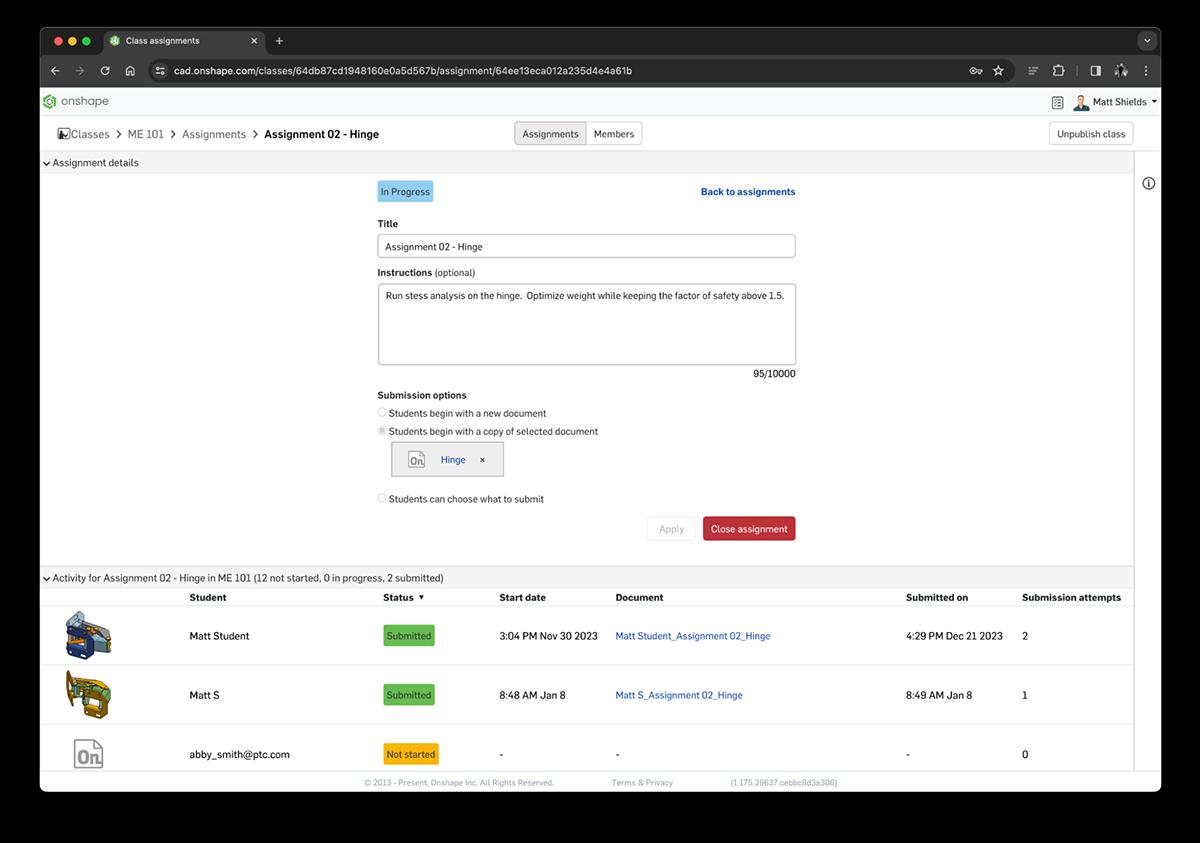Bookmark this page with the star icon

click(998, 71)
